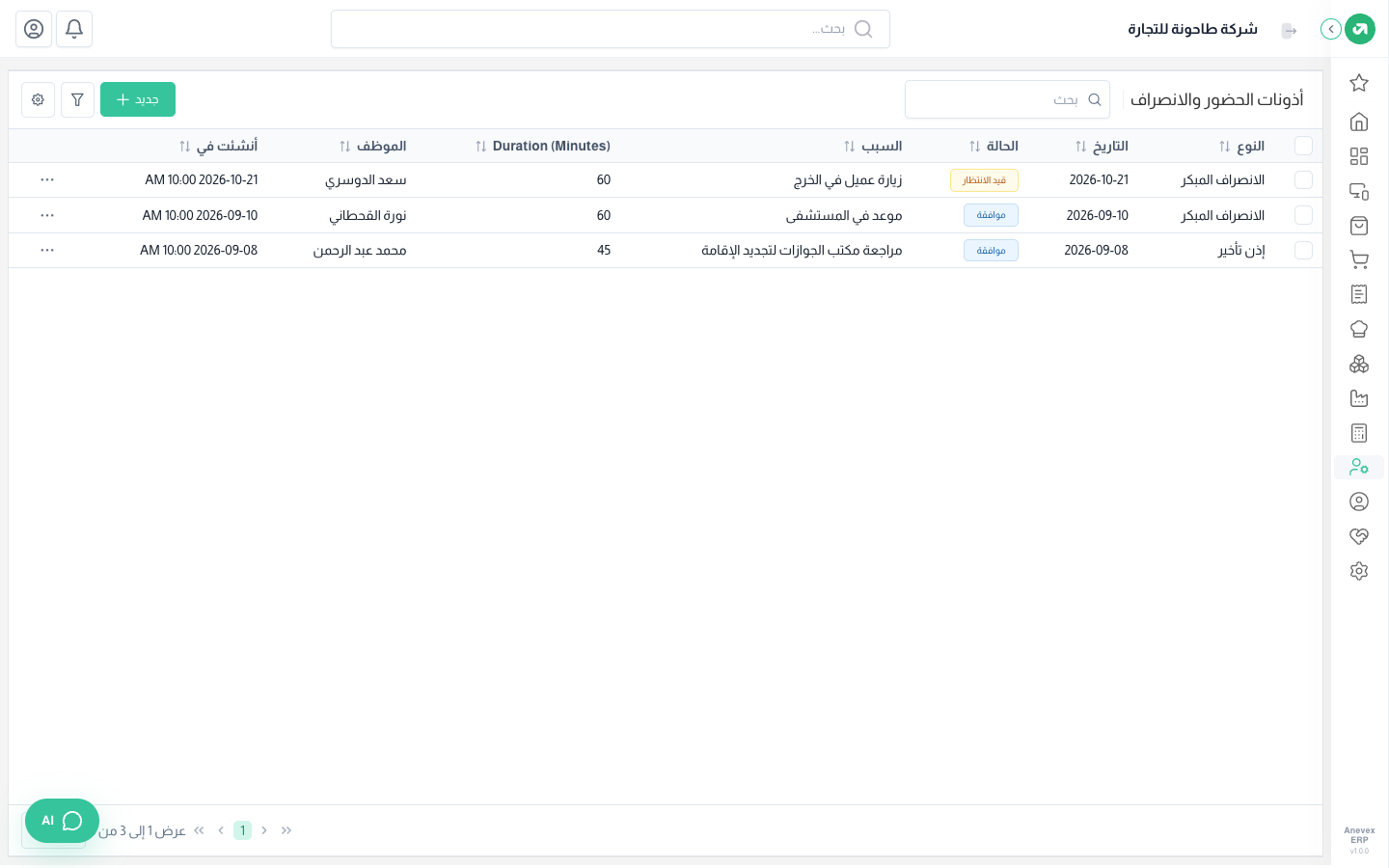Open the settings gear in sidebar
This screenshot has width=1389, height=868.
pos(1359,571)
